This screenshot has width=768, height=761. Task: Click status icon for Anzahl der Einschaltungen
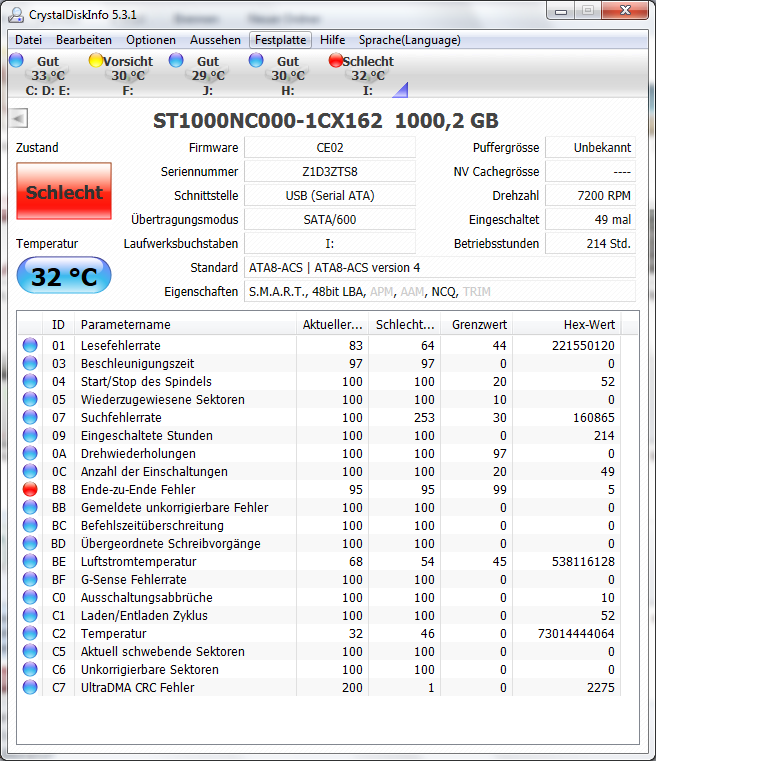click(30, 471)
